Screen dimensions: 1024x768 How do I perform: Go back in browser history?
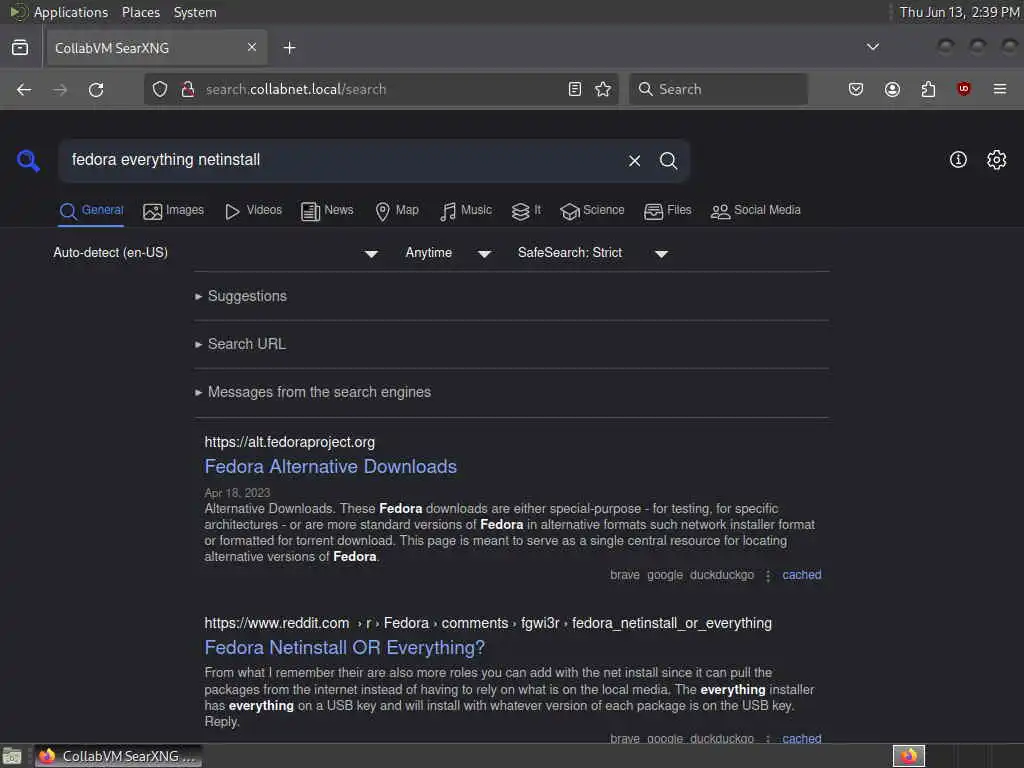point(24,89)
